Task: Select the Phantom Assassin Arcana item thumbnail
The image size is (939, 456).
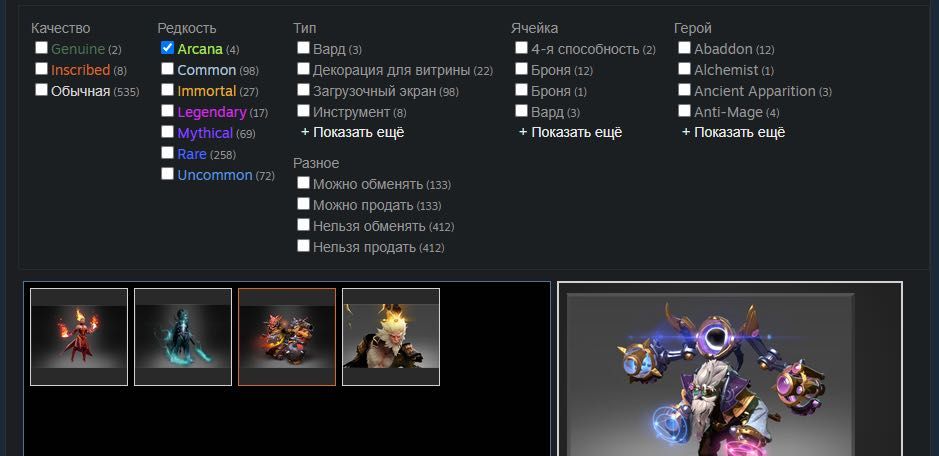Action: coord(183,337)
